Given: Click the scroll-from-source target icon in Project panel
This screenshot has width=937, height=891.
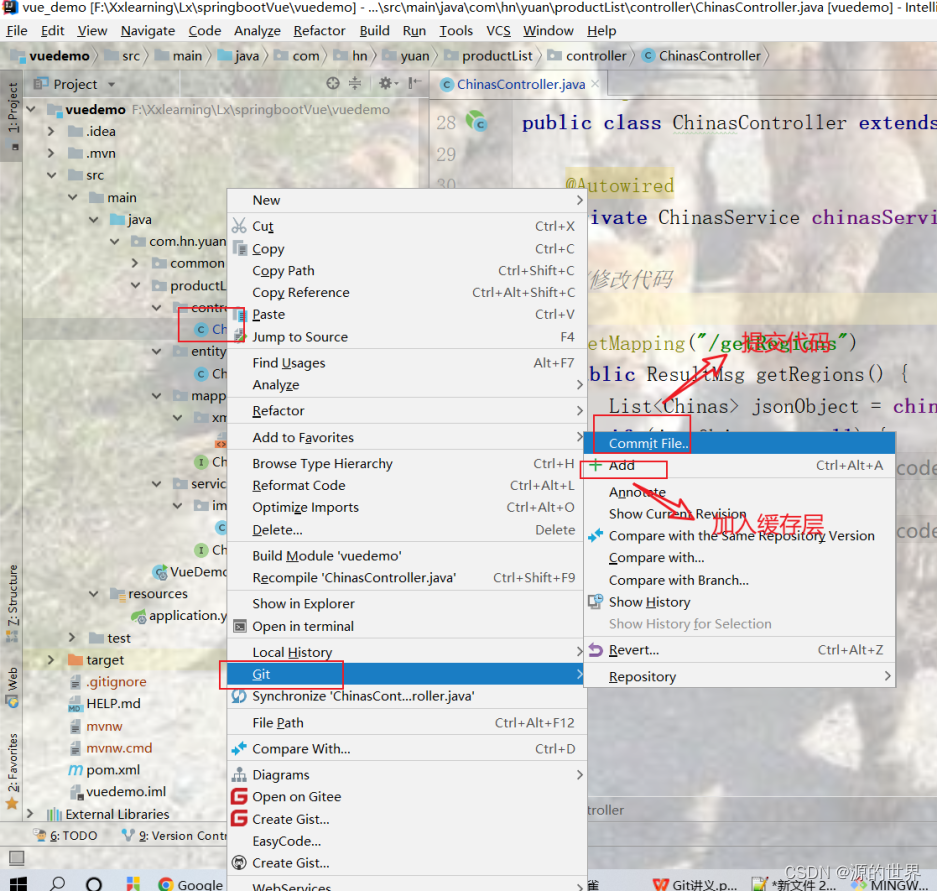Looking at the screenshot, I should [x=333, y=84].
